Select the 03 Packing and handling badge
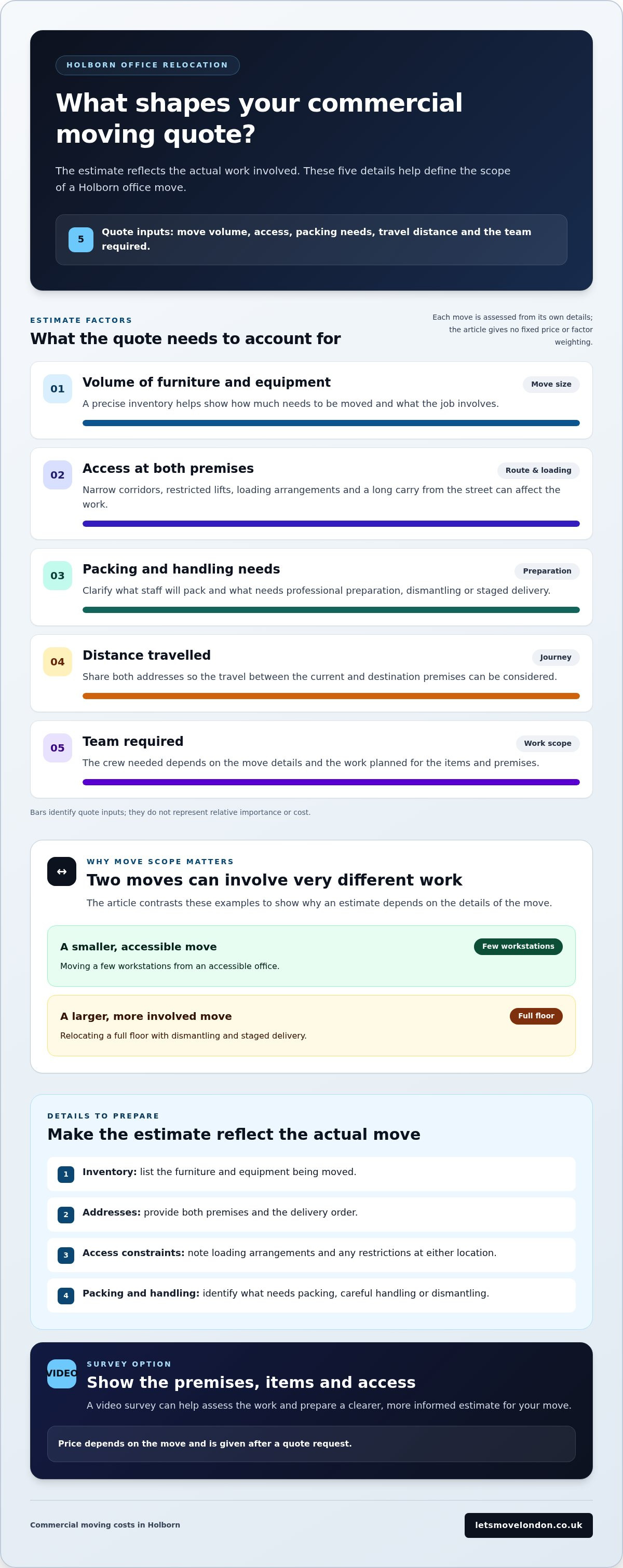This screenshot has width=623, height=1568. (x=57, y=575)
